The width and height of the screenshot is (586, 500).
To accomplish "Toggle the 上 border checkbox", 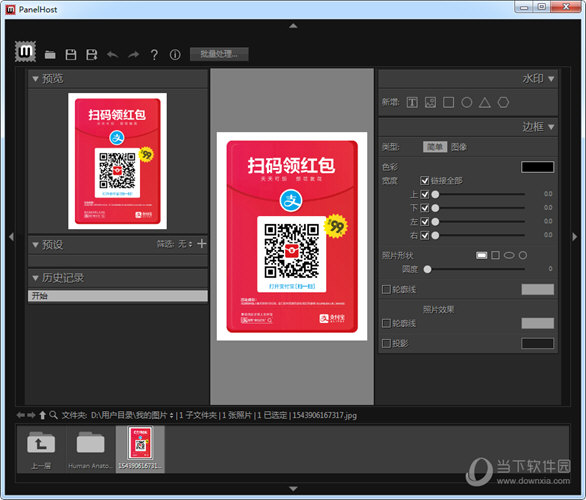I will [x=425, y=194].
